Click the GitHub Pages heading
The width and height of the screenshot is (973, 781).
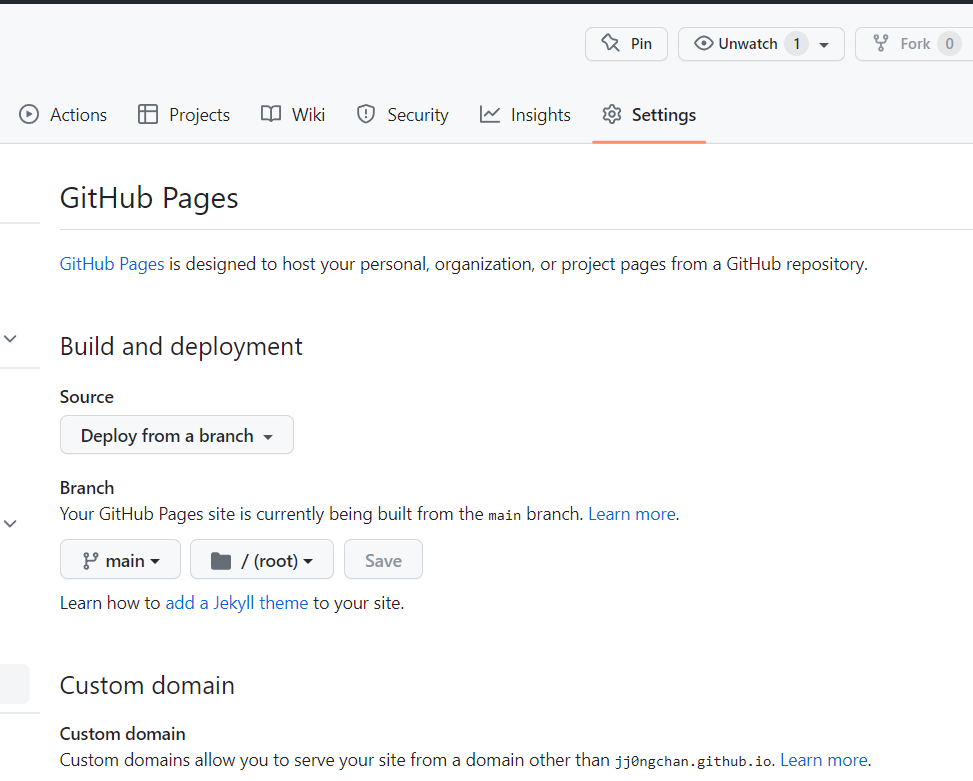tap(149, 199)
